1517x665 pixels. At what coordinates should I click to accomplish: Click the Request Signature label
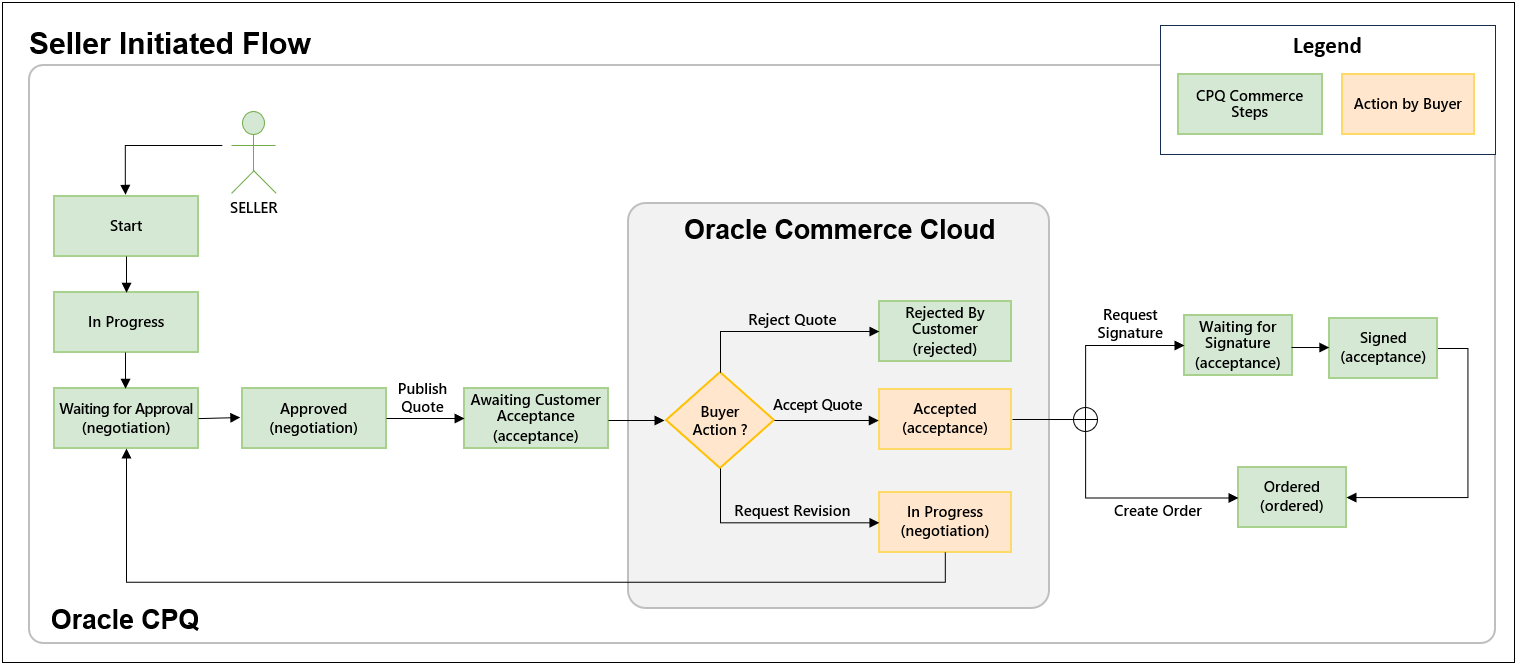click(x=1130, y=324)
